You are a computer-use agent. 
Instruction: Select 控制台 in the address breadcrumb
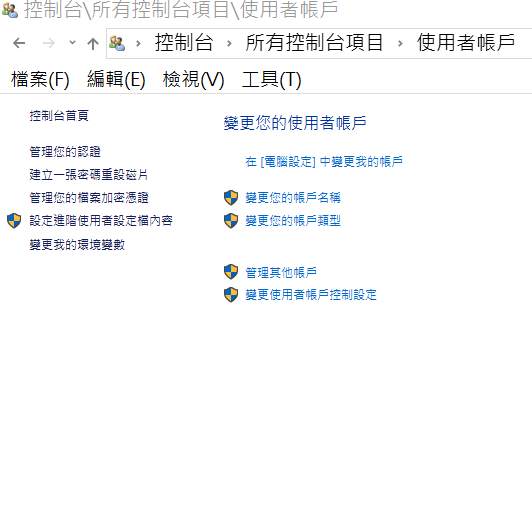(x=184, y=43)
